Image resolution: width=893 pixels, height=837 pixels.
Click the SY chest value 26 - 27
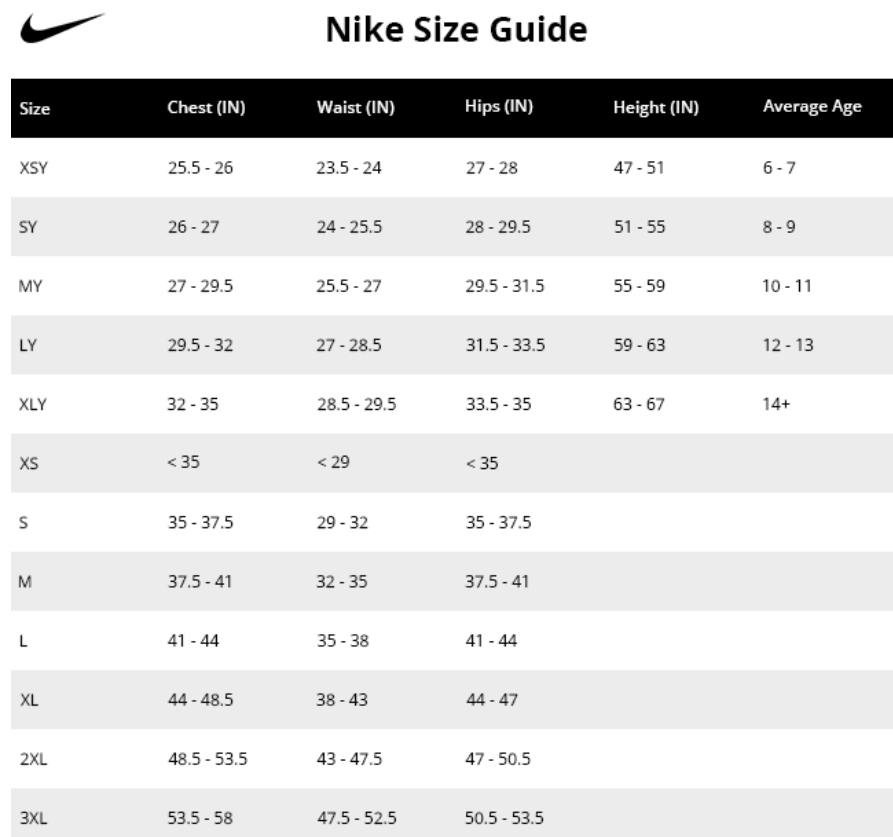pyautogui.click(x=193, y=227)
